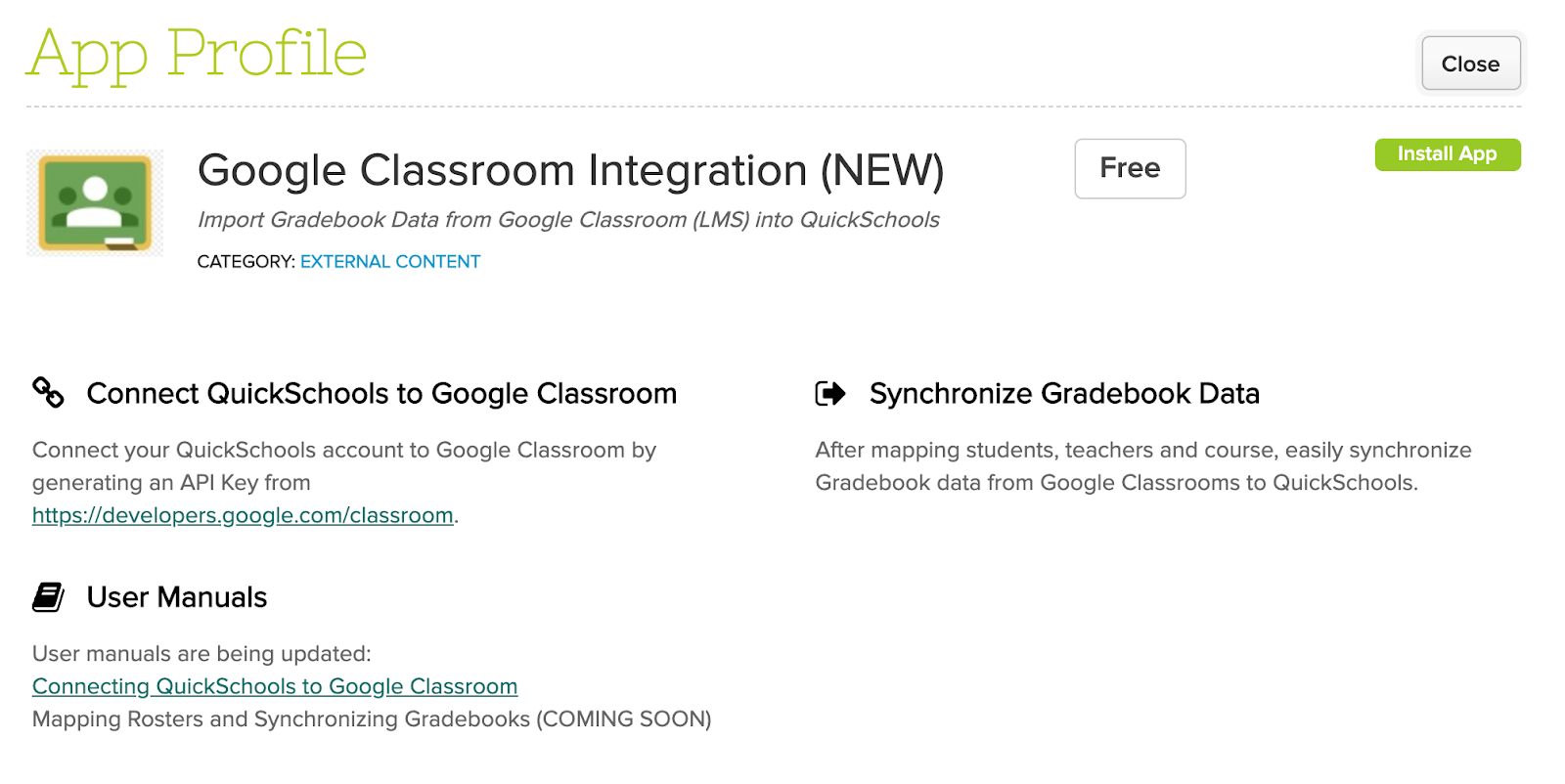
Task: Click the book icon beside User Manuals
Action: click(x=48, y=597)
